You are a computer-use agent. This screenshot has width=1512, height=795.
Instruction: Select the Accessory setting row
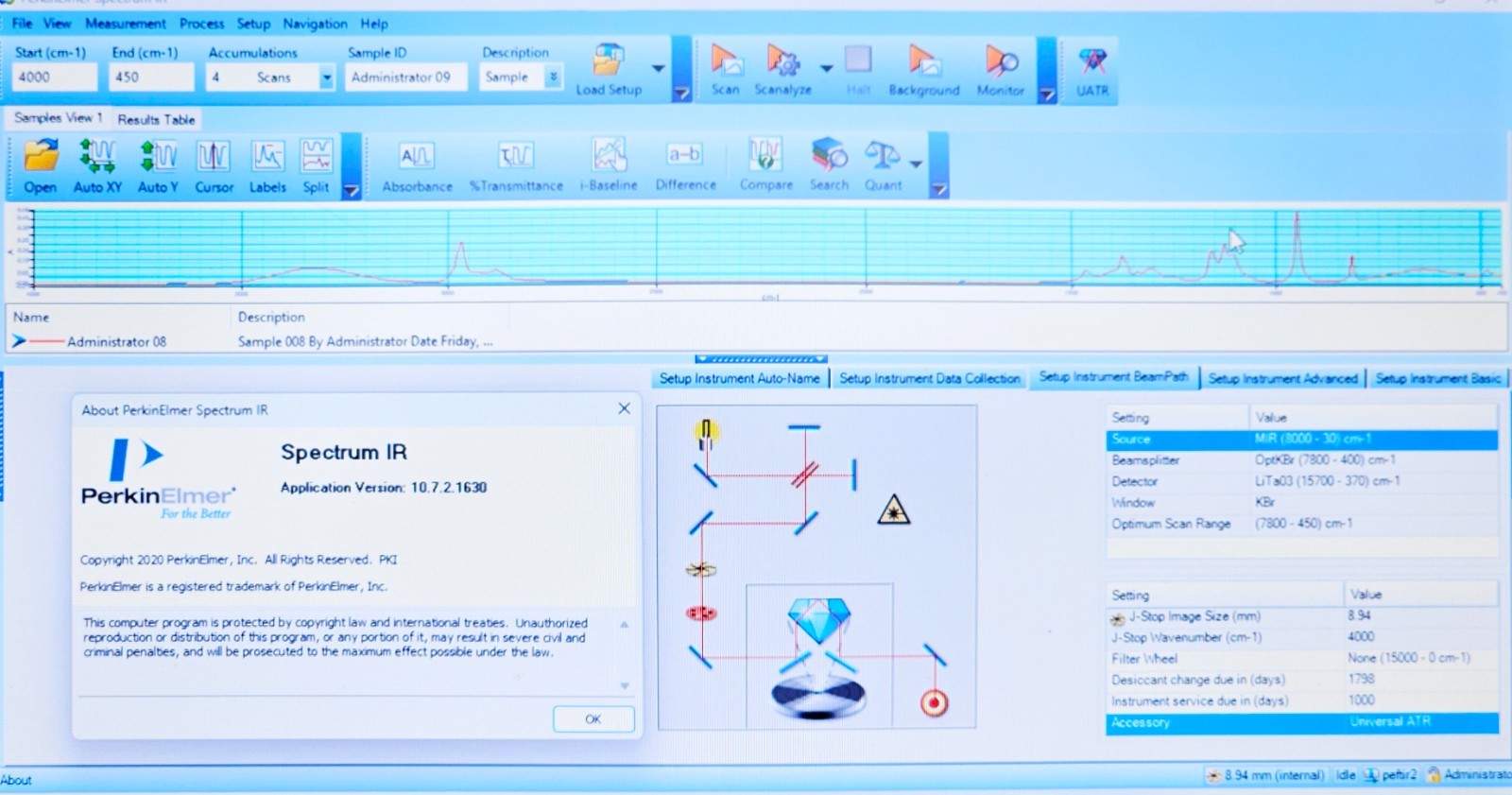(1301, 722)
